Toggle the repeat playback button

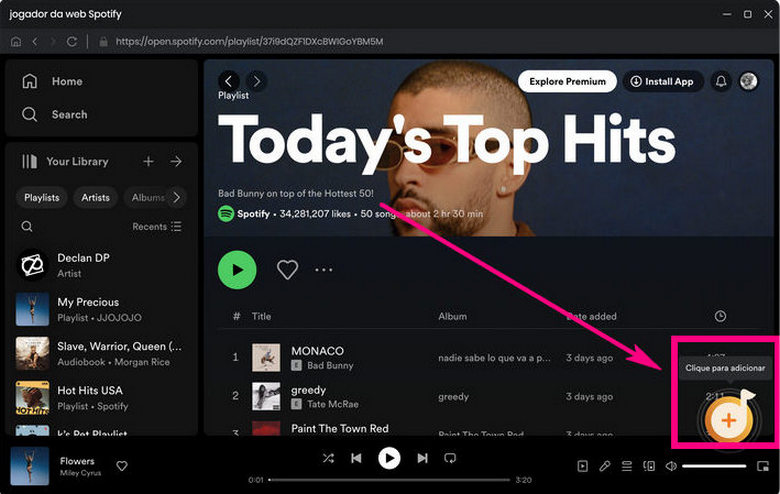(x=450, y=458)
